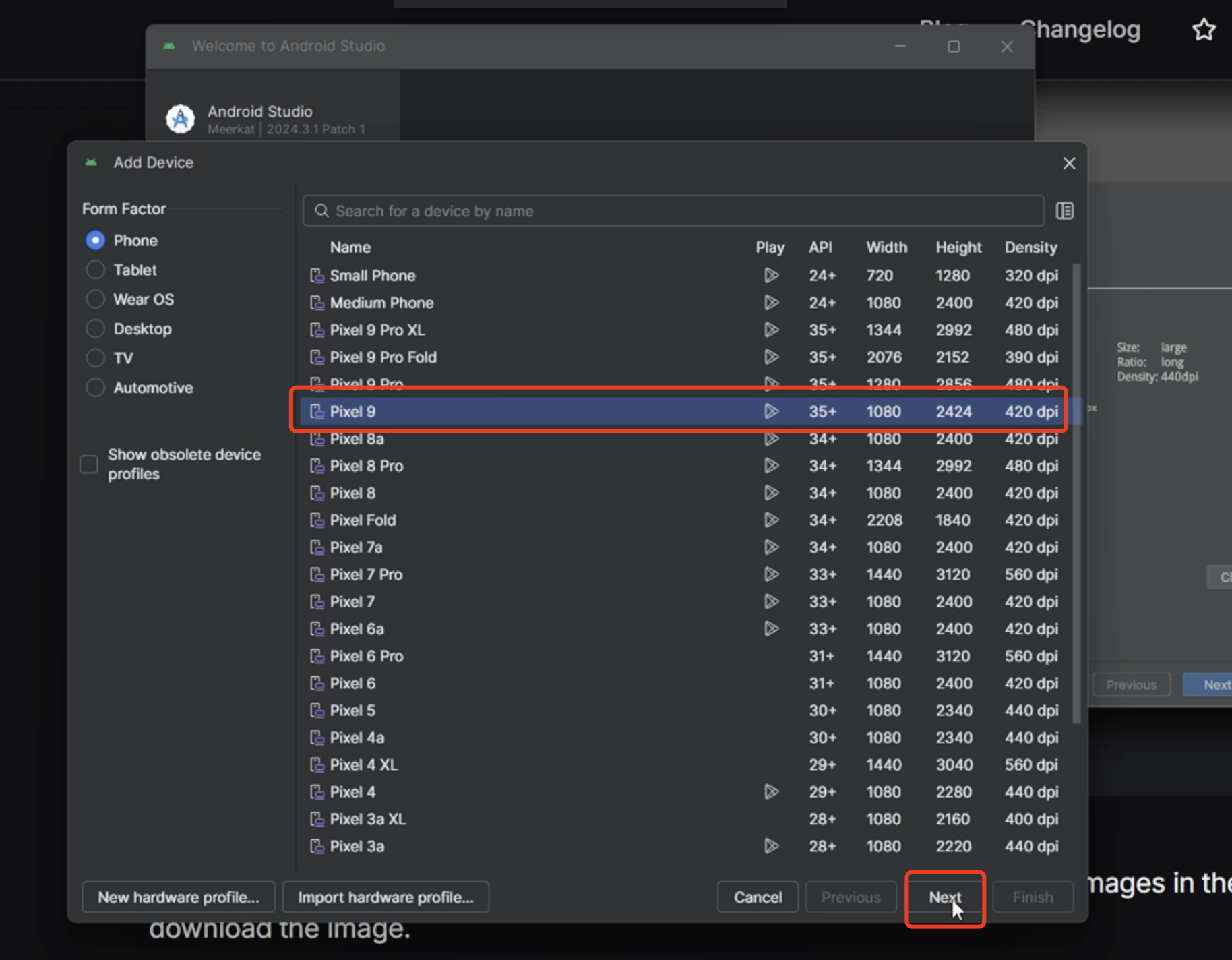
Task: Click the Play Store icon for Pixel 3a
Action: pos(772,846)
